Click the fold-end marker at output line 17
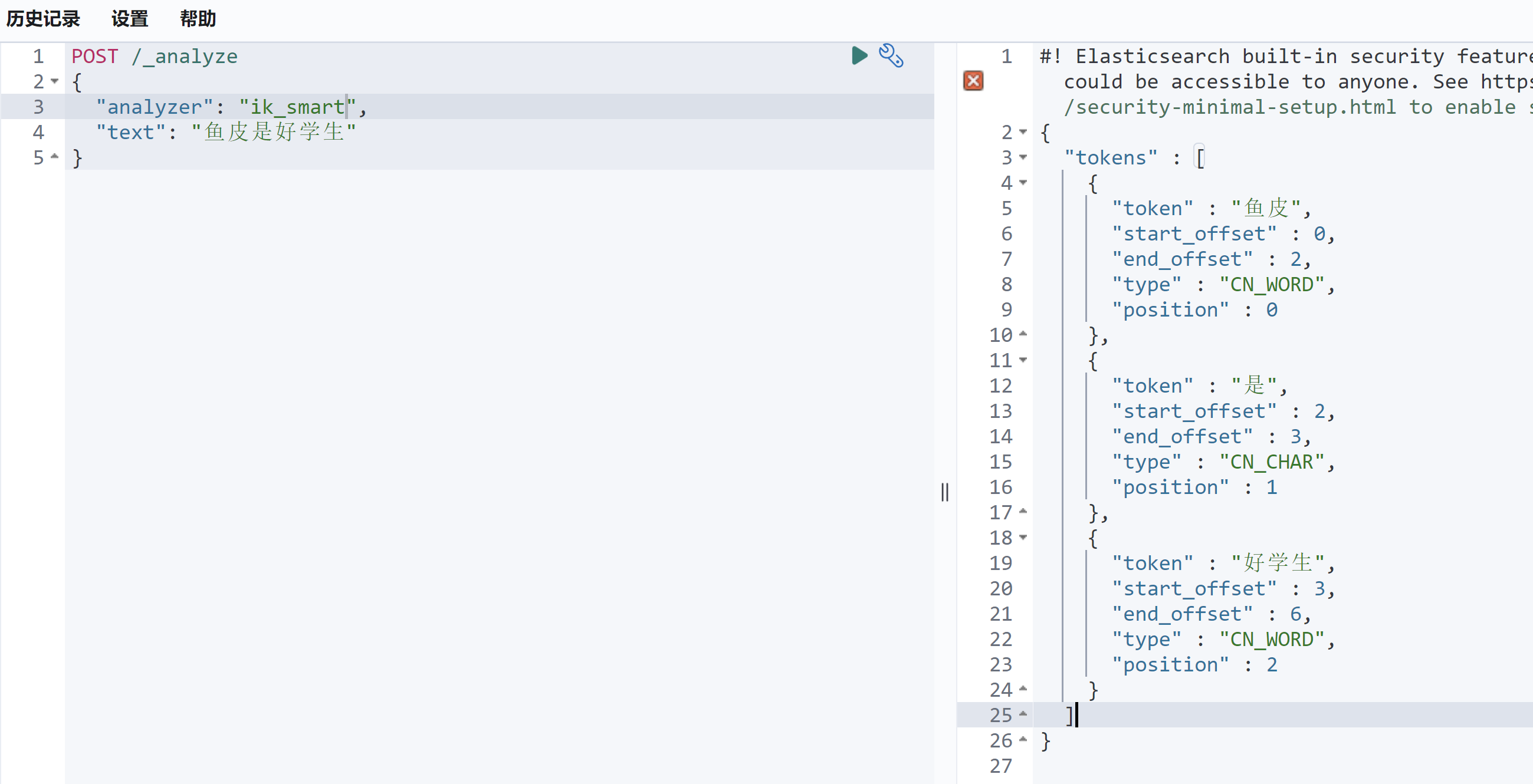The height and width of the screenshot is (784, 1533). click(1023, 512)
